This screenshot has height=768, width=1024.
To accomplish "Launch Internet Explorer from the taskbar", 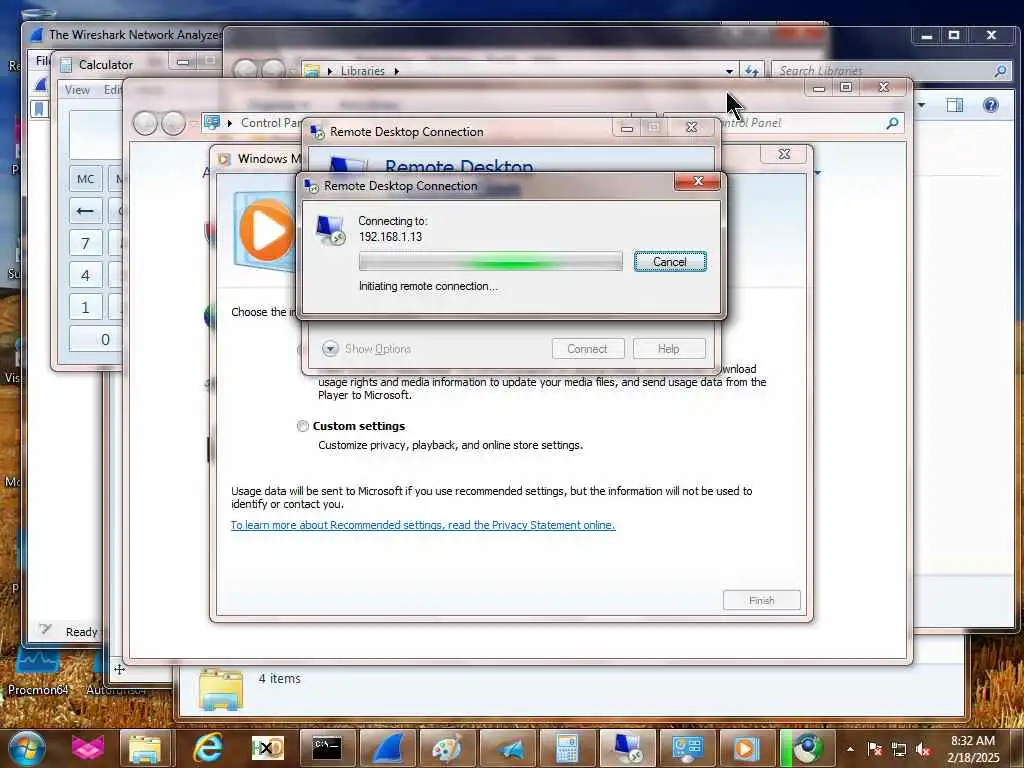I will [x=208, y=748].
